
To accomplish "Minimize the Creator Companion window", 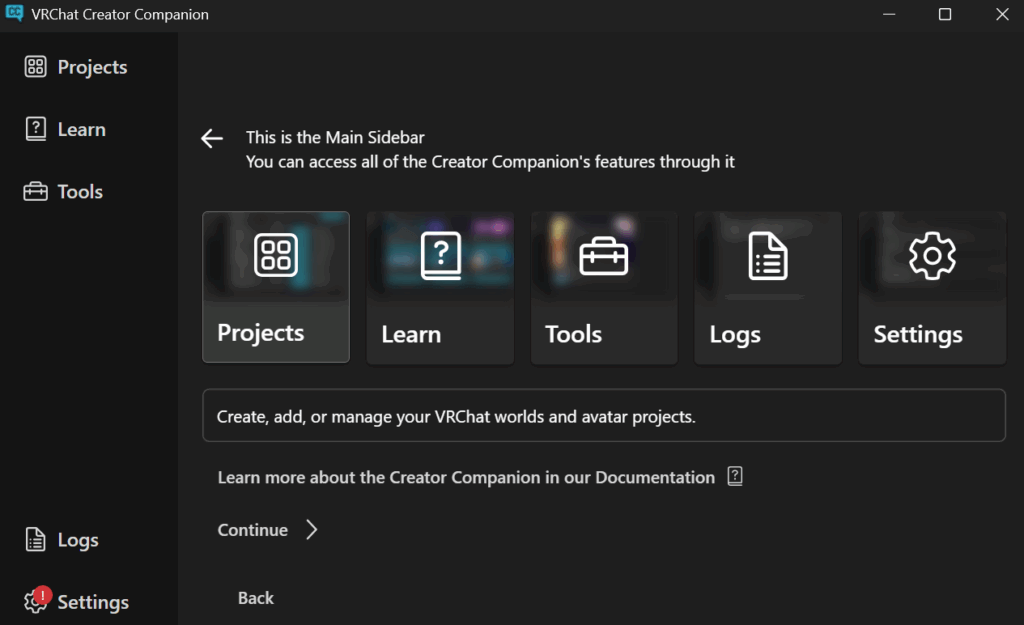I will click(x=888, y=15).
